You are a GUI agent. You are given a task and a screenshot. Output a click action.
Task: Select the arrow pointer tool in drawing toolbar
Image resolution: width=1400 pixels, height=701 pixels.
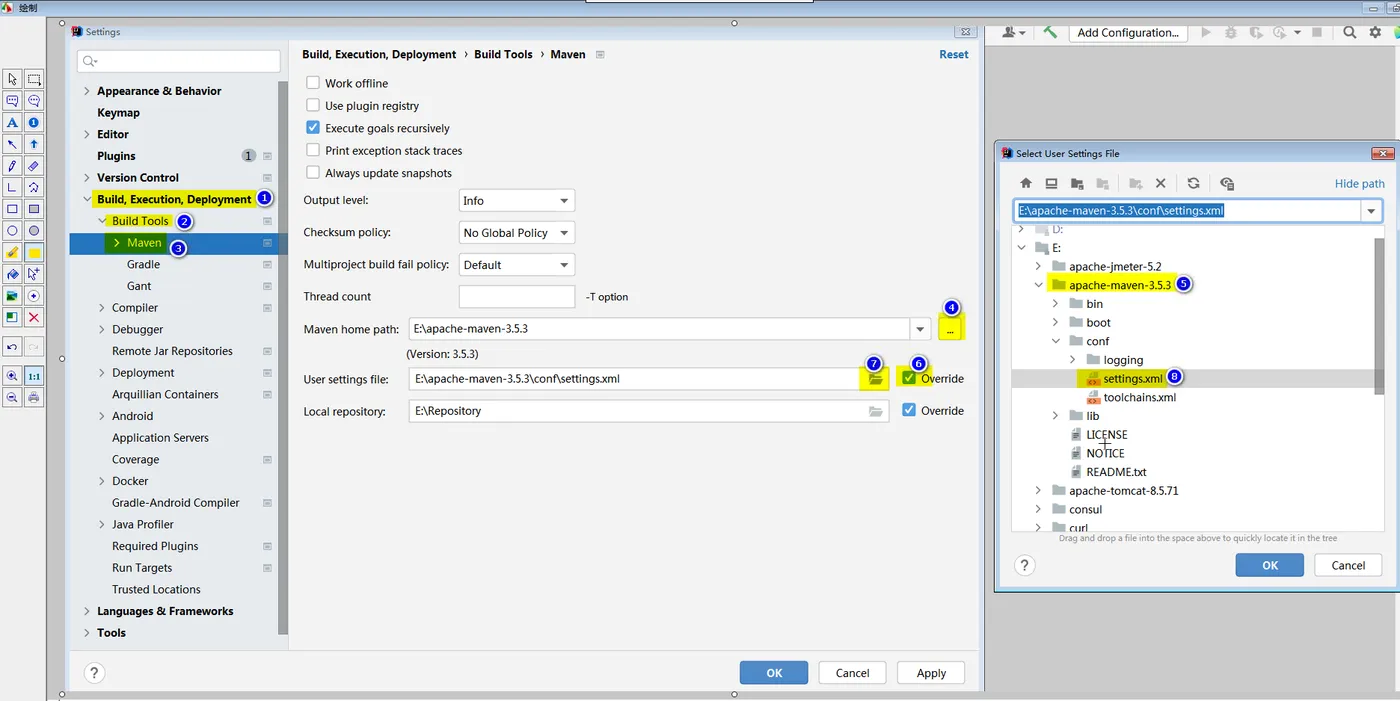[x=12, y=79]
